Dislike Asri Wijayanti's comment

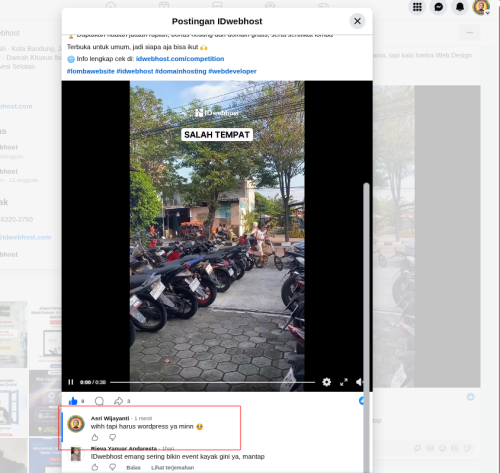coord(113,437)
